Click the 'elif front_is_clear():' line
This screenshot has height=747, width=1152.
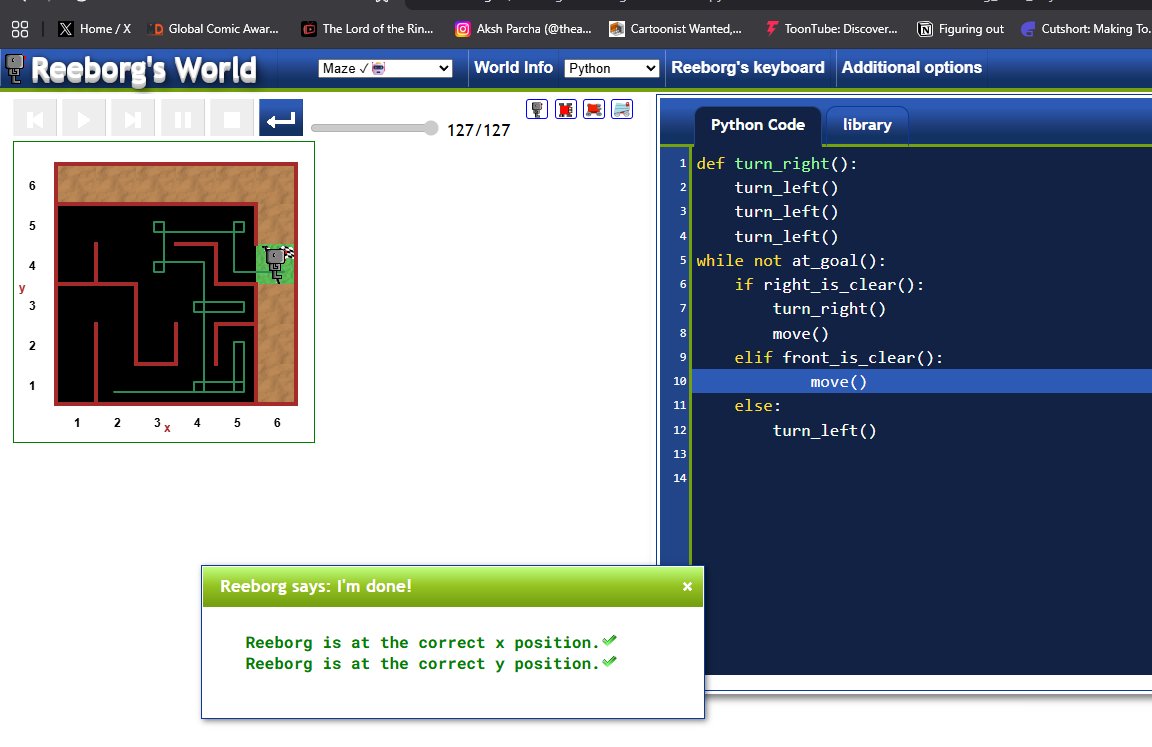(838, 358)
